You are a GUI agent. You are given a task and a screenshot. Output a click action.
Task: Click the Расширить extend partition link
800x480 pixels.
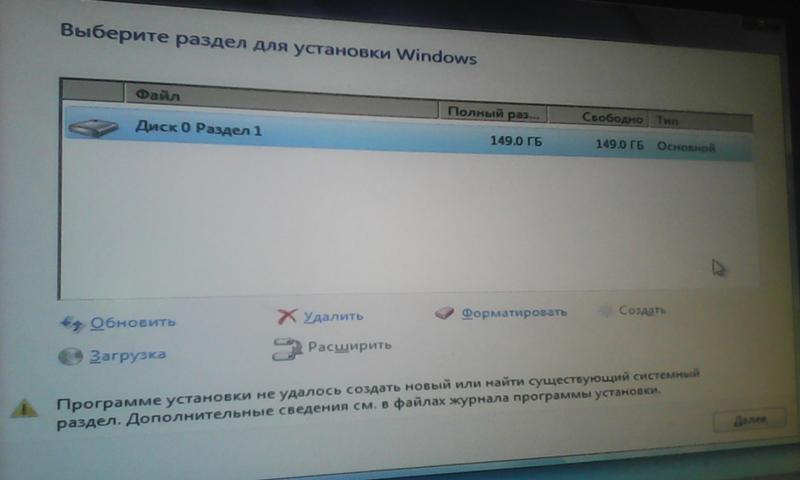point(349,346)
